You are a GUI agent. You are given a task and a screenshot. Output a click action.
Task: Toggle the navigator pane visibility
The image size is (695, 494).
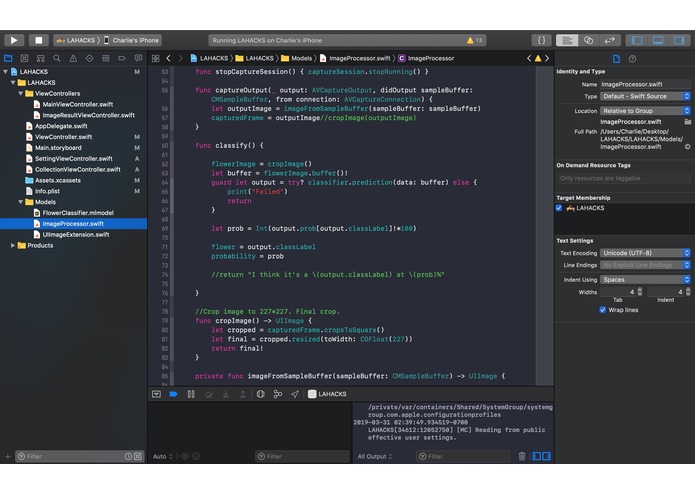coord(637,40)
